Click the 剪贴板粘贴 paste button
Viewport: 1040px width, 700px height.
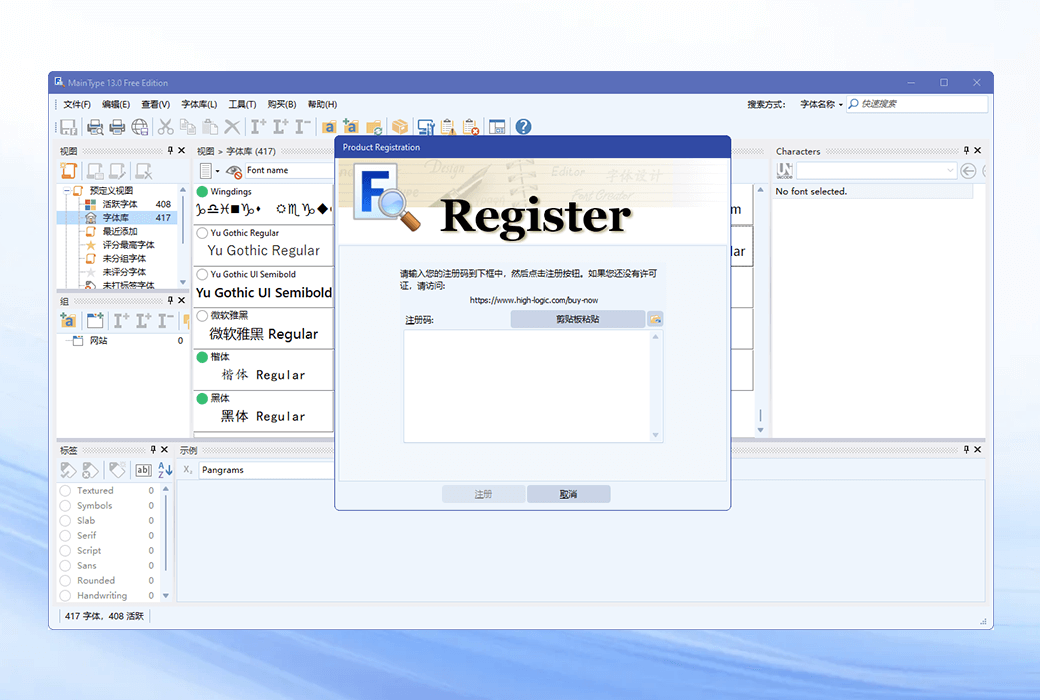pos(578,319)
